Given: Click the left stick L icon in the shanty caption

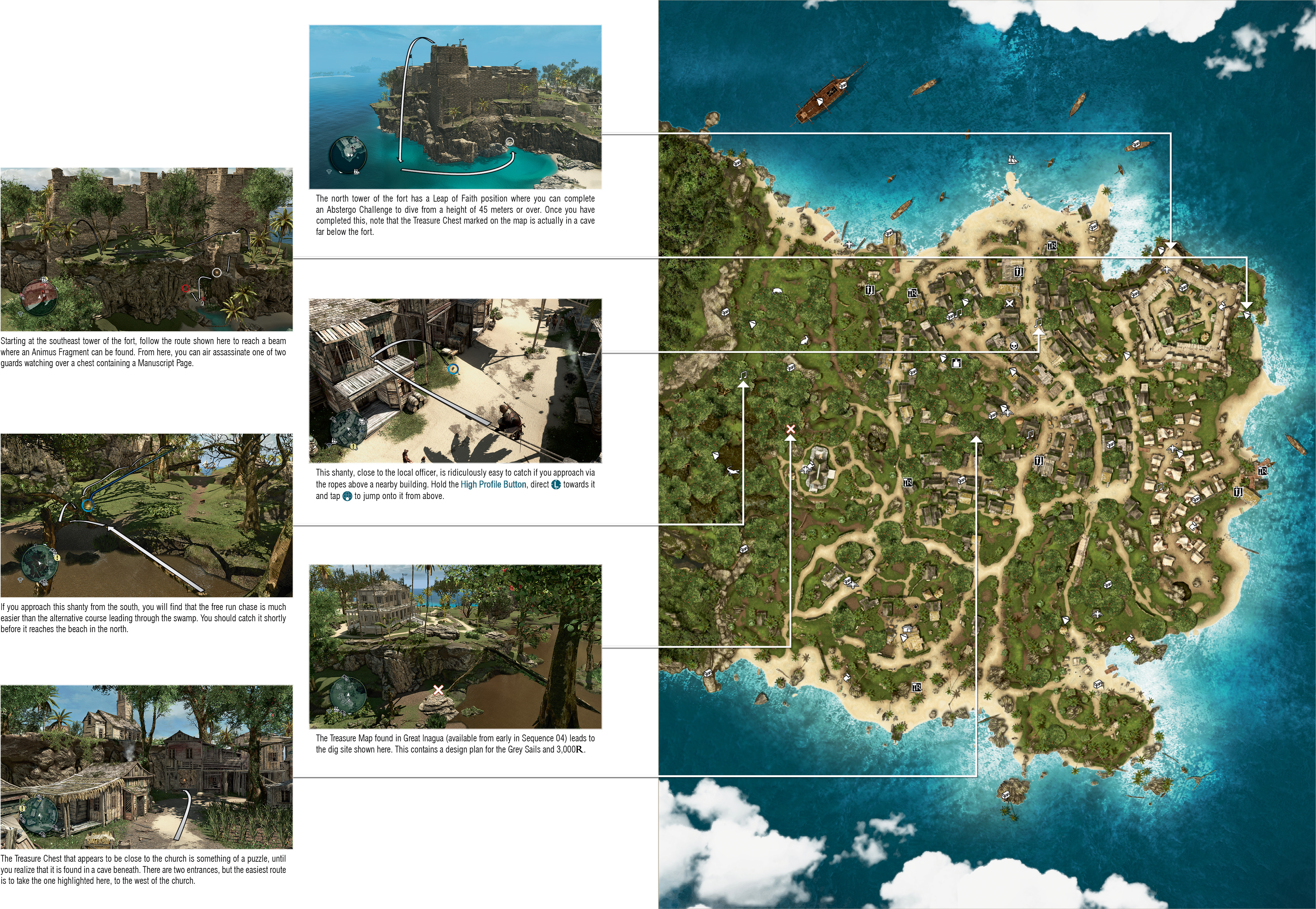Looking at the screenshot, I should click(x=556, y=485).
